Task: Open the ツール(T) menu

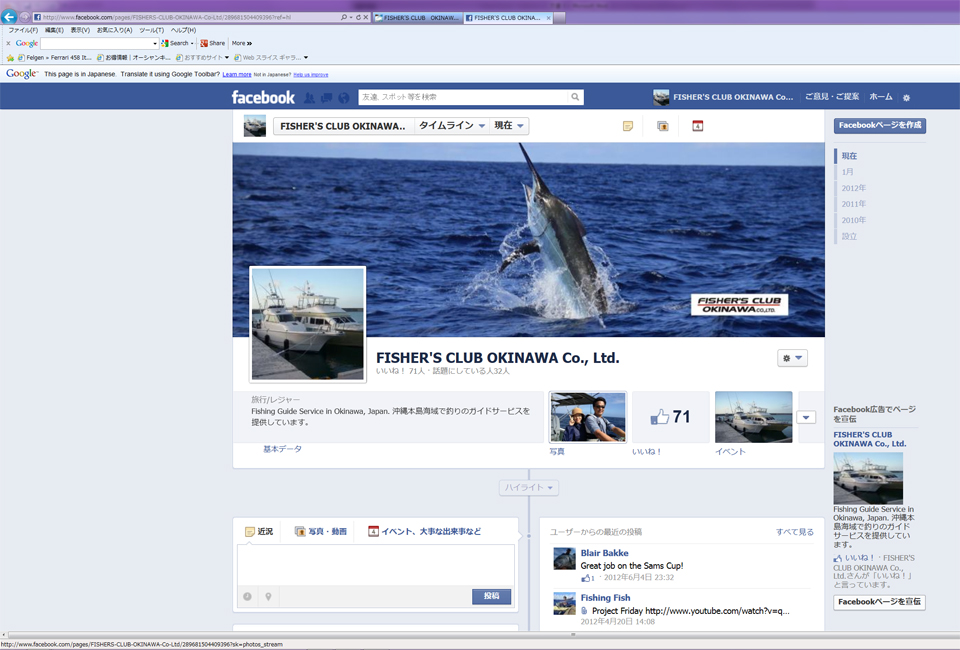Action: 151,30
